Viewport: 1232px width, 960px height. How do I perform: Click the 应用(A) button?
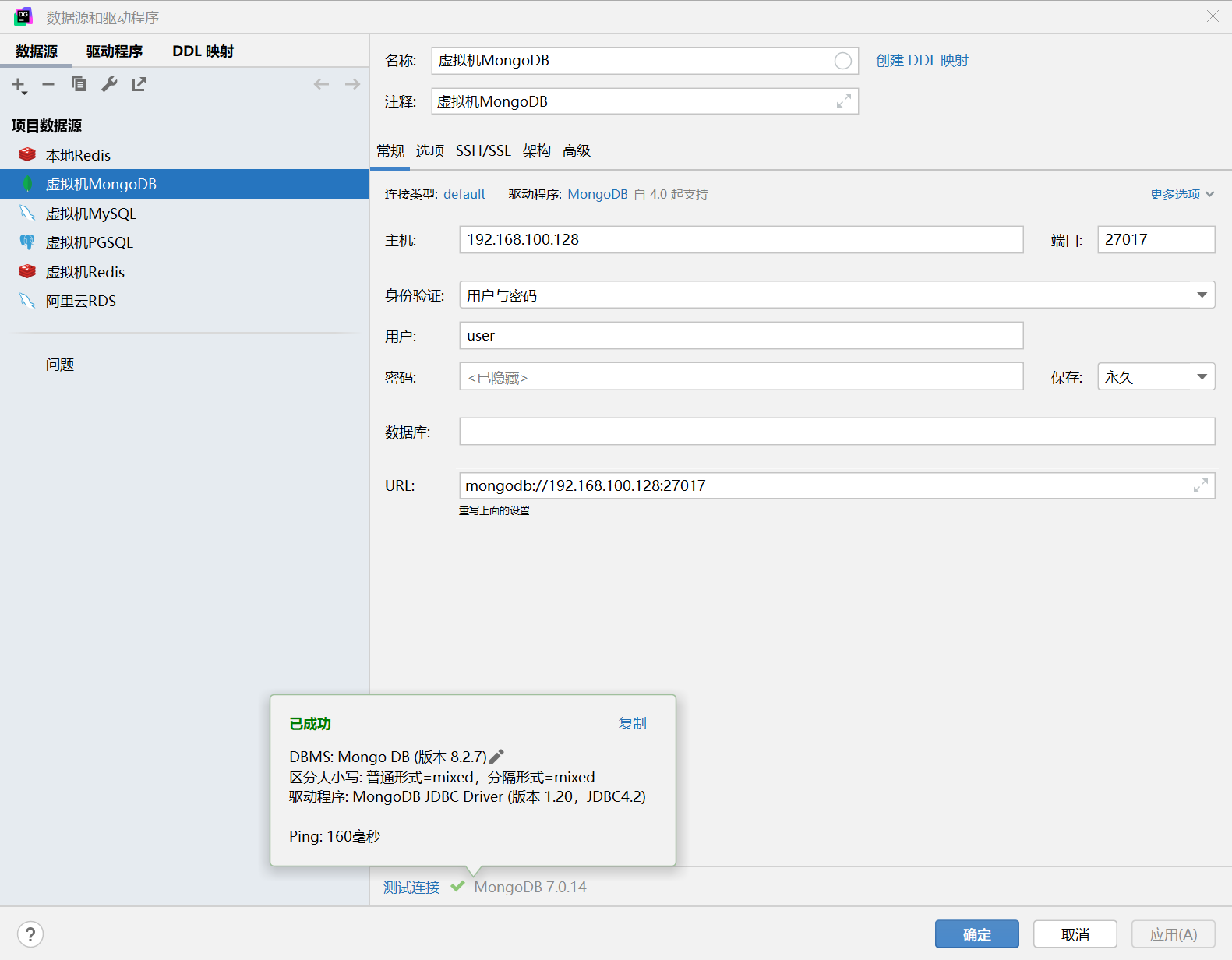[x=1174, y=934]
